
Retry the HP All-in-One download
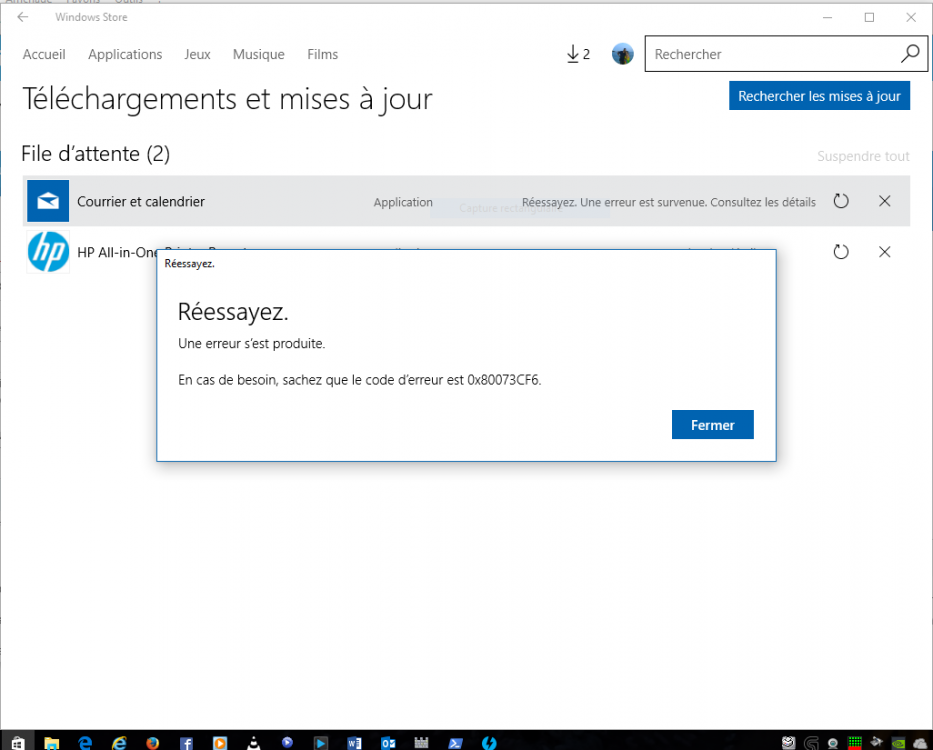[x=841, y=252]
